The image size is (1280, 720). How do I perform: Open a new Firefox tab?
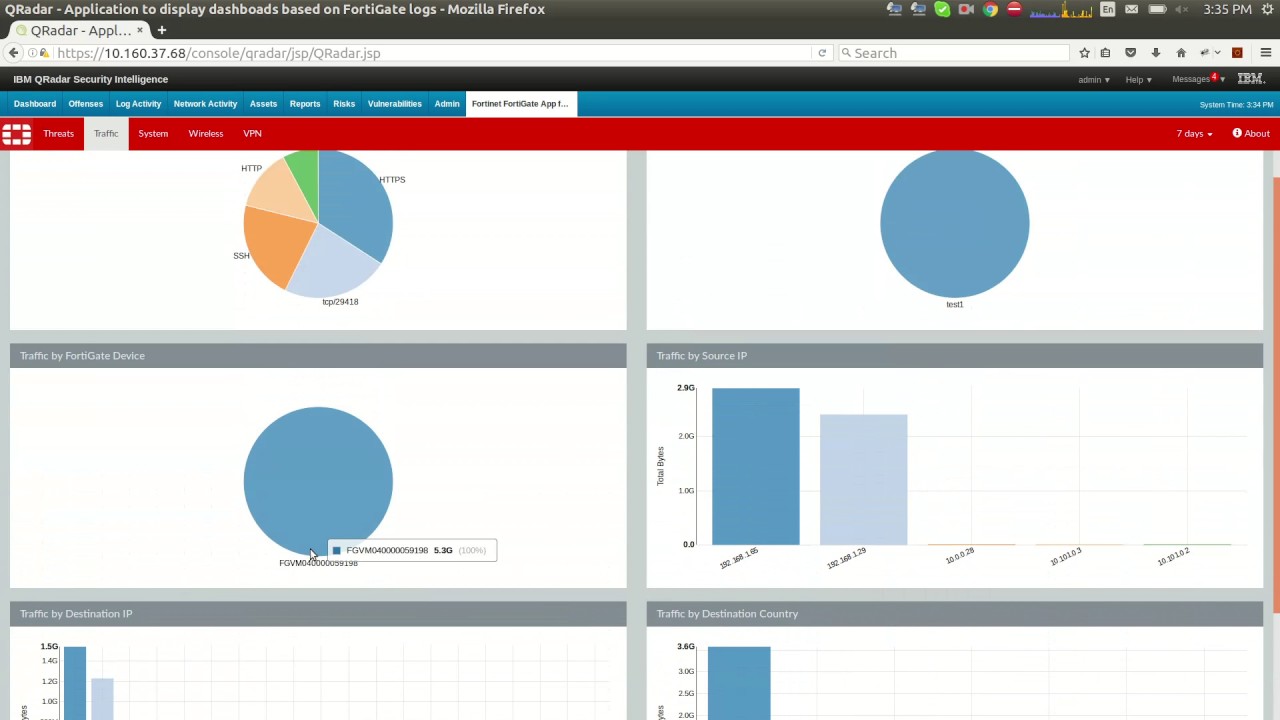161,30
